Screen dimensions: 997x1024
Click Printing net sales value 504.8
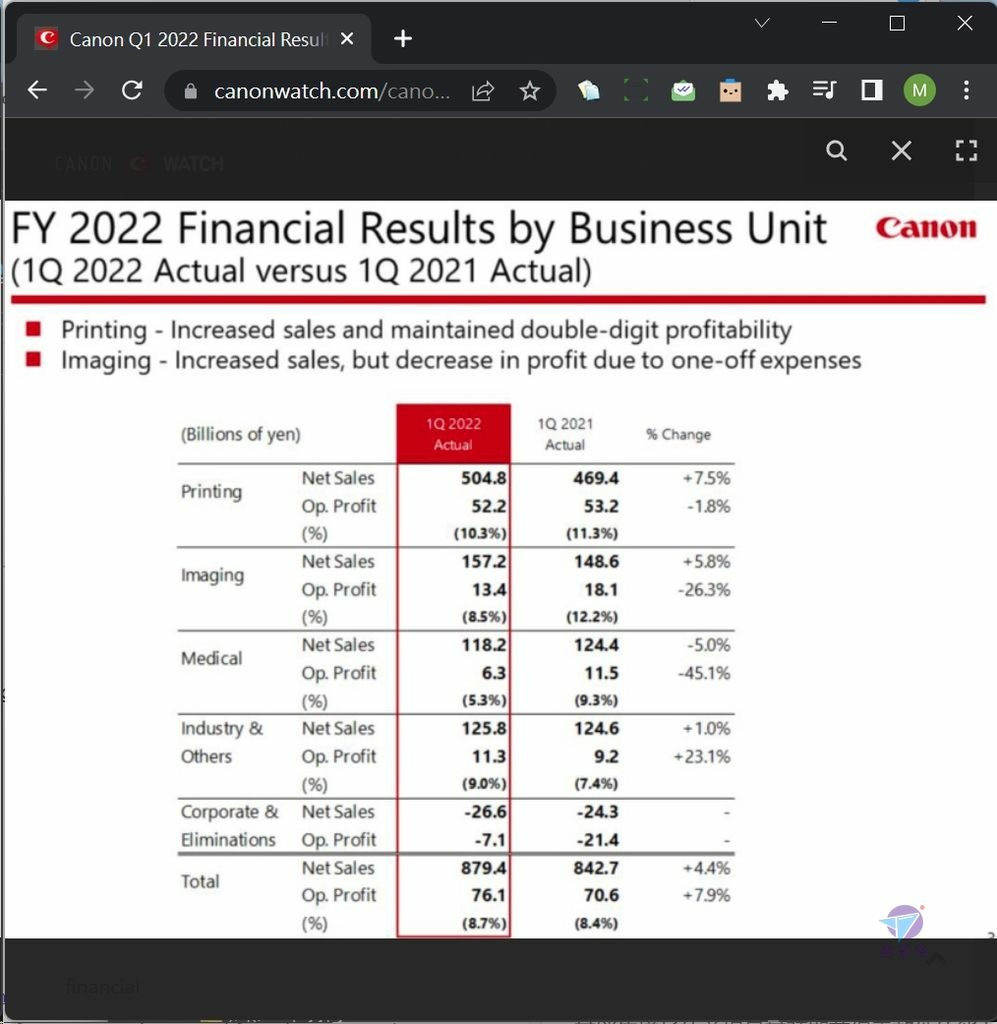483,478
